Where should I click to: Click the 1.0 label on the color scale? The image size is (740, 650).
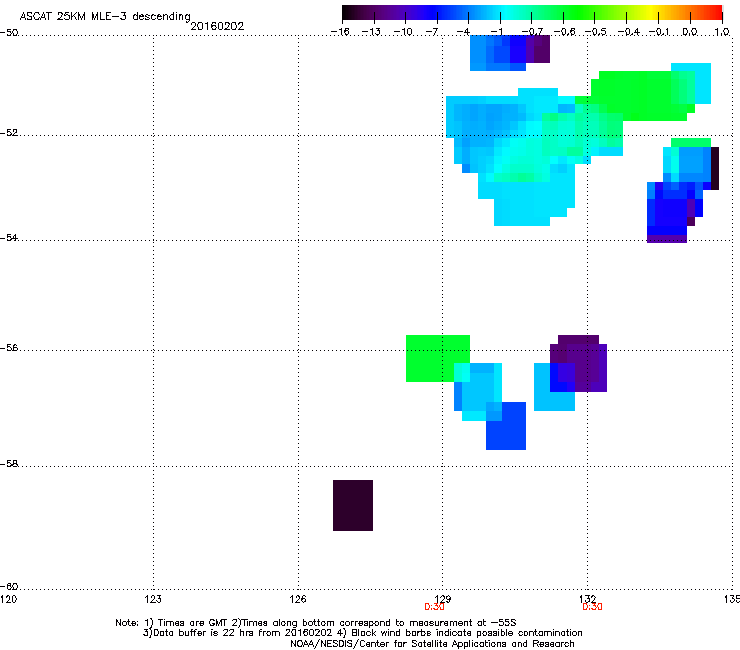(x=722, y=32)
